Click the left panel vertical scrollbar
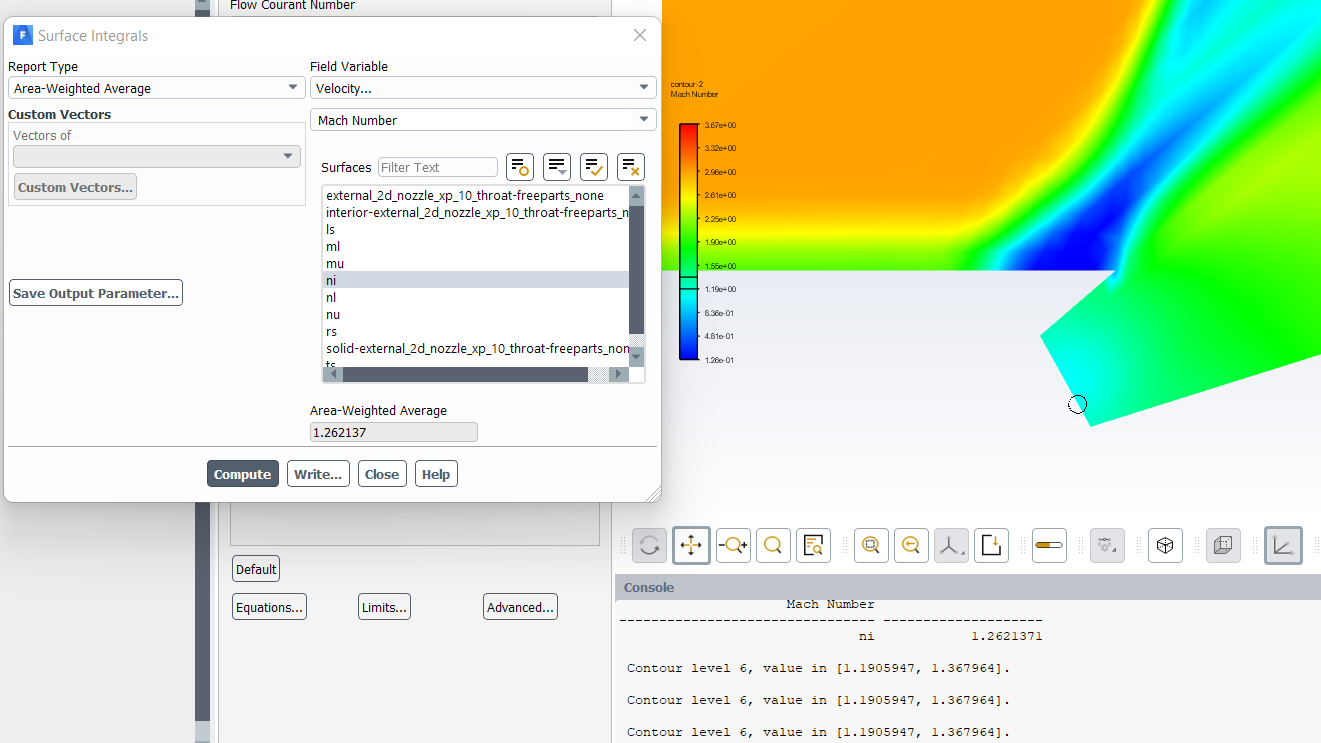Screen dimensions: 1321x743 202,610
